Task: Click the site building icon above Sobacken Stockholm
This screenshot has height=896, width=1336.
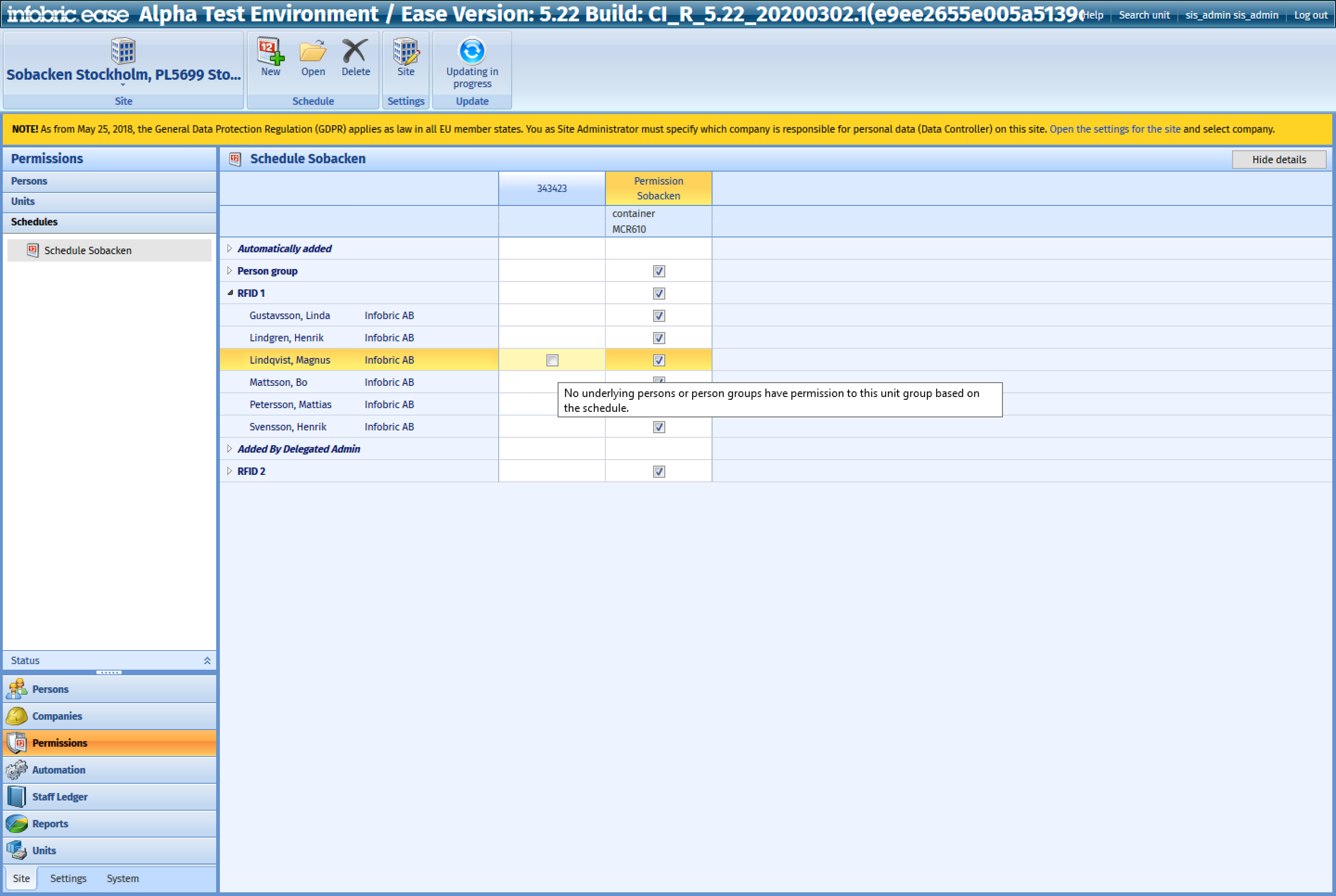Action: pyautogui.click(x=123, y=51)
